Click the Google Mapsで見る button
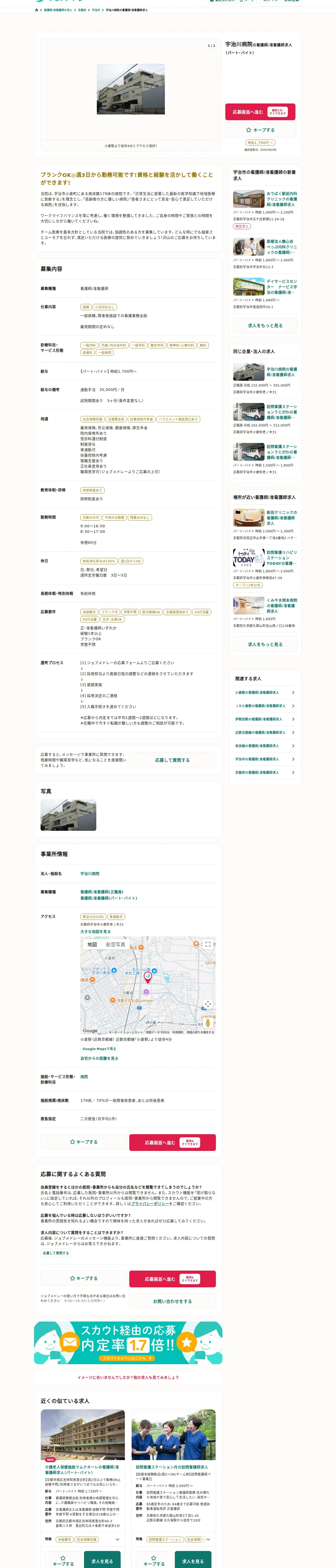This screenshot has width=336, height=1568. (99, 1049)
